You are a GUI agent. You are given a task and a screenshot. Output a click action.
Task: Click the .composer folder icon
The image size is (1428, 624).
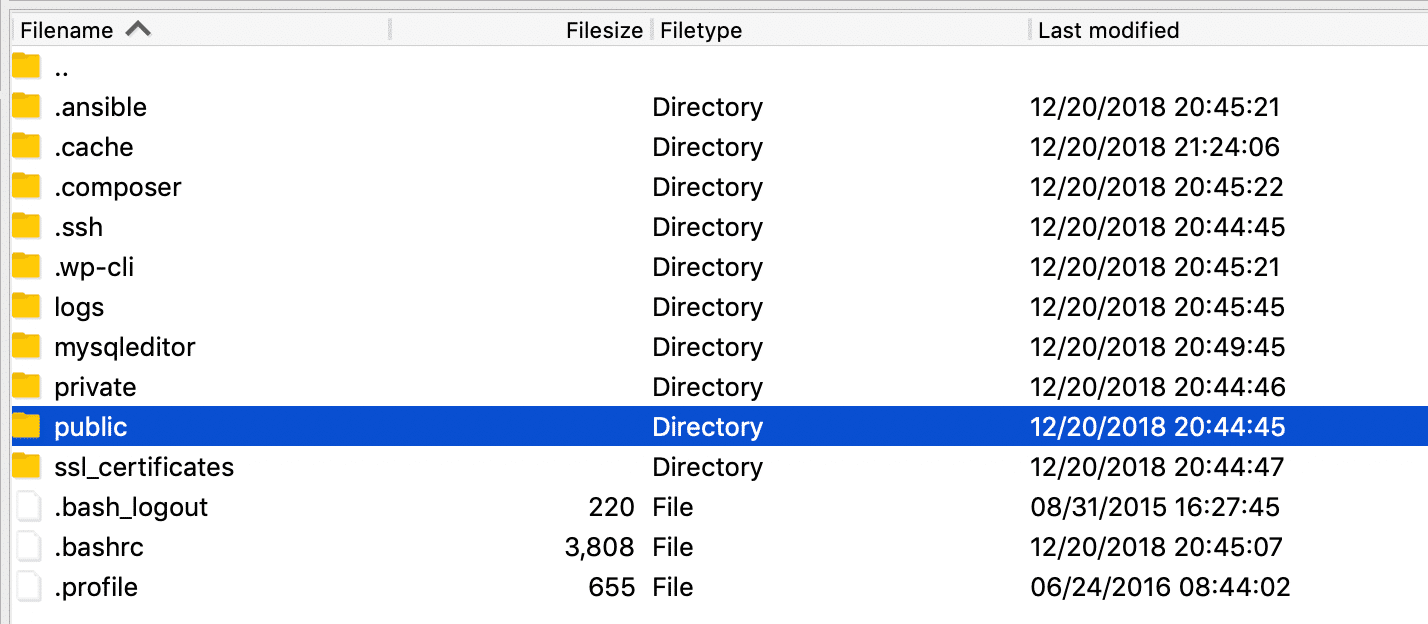[x=27, y=186]
